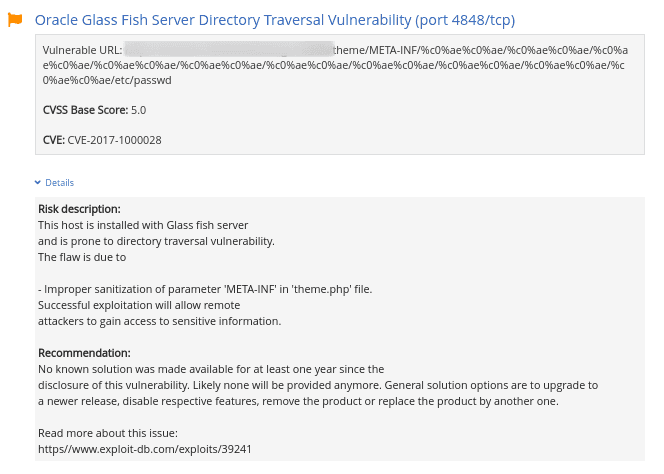The width and height of the screenshot is (664, 474).
Task: Click the Vulnerable URL label
Action: 83,49
